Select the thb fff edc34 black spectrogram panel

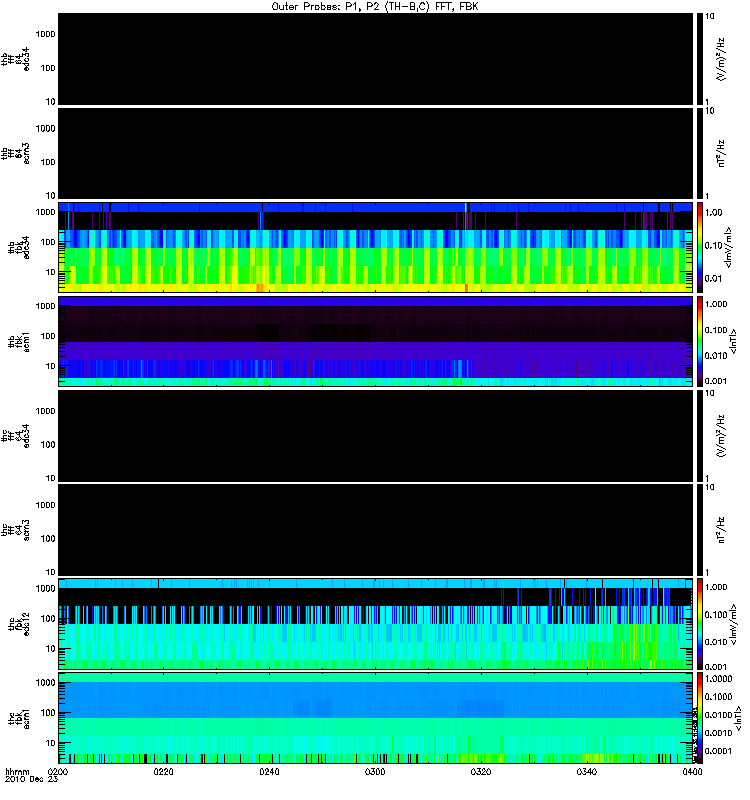coord(376,59)
